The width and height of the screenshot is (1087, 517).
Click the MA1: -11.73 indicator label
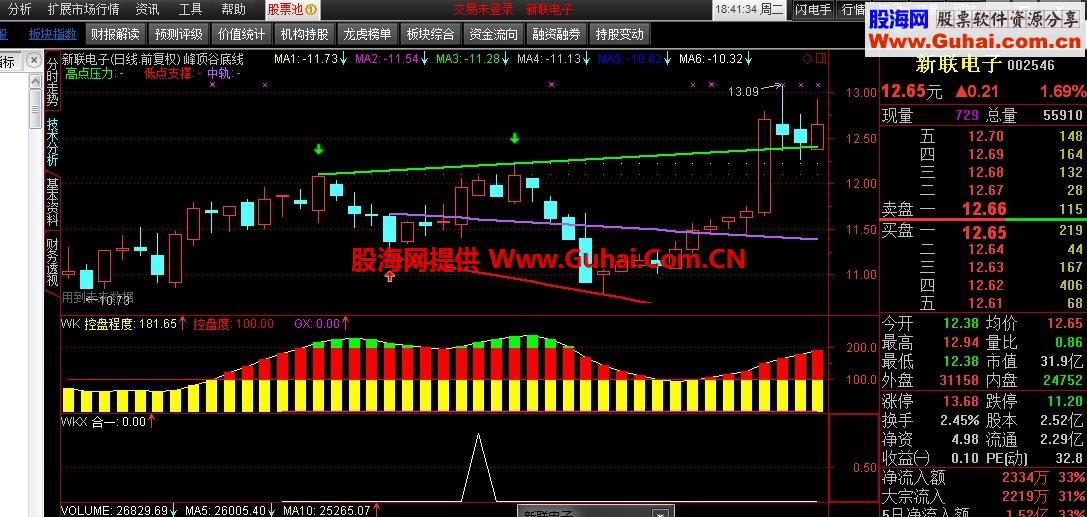click(x=310, y=59)
